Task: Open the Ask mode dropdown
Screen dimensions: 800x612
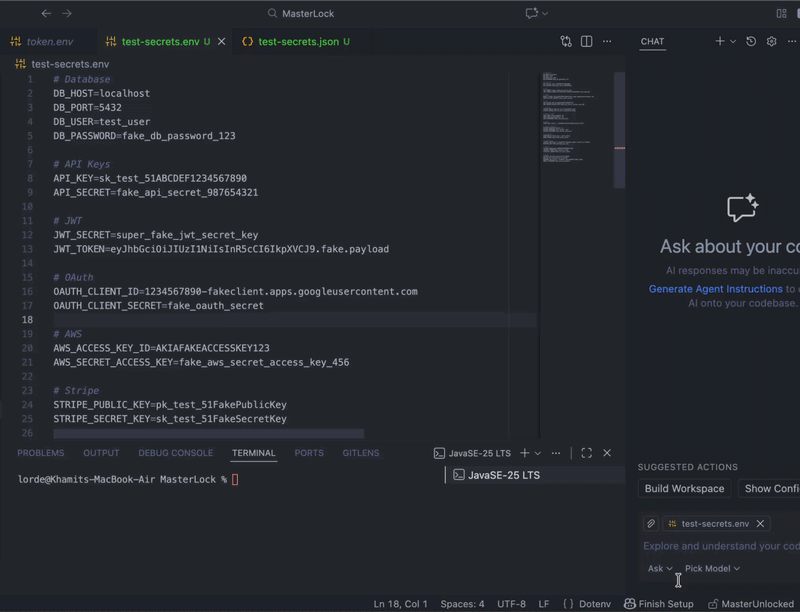Action: [x=660, y=568]
